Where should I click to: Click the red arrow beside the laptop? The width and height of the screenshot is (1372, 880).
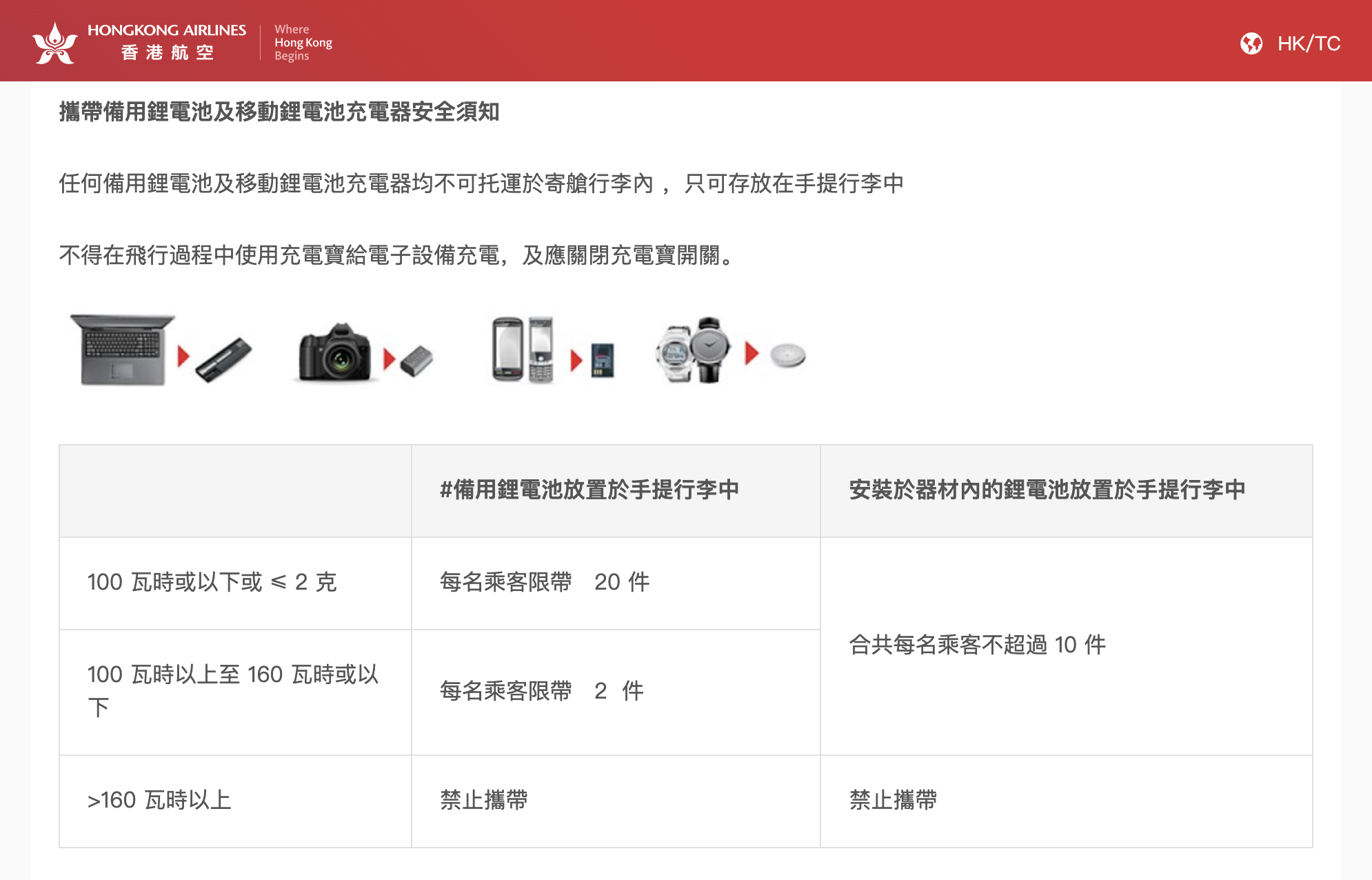(183, 356)
